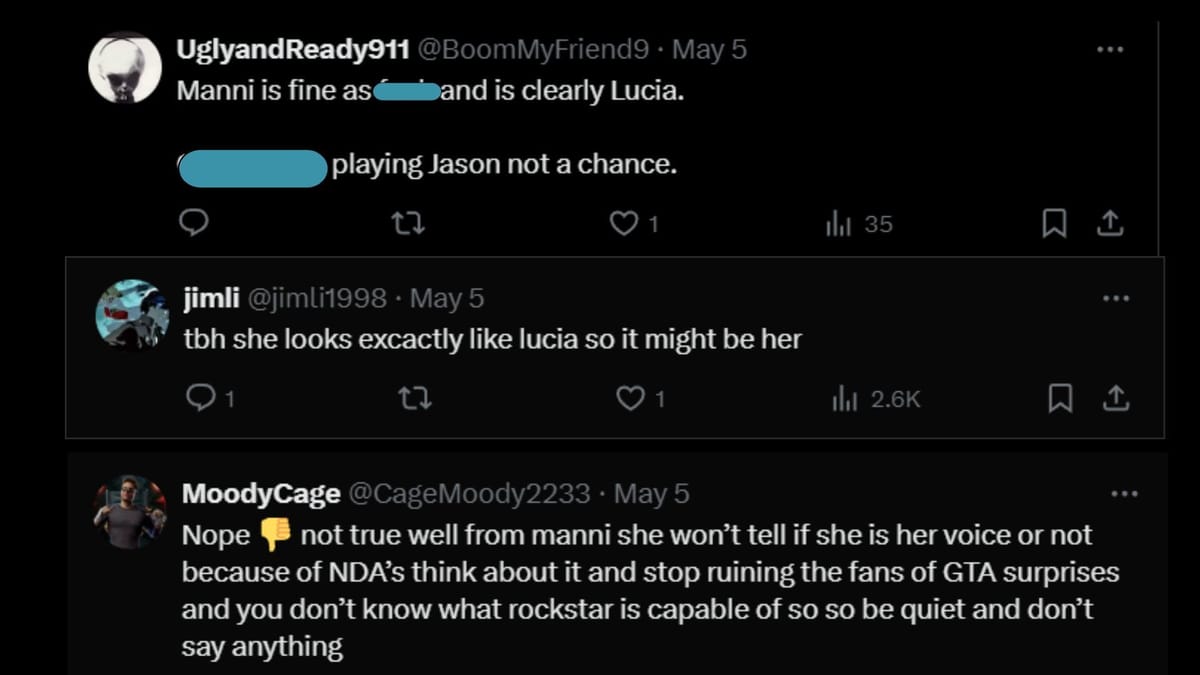Share UglyandReady911's tweet via upload icon
This screenshot has height=675, width=1200.
[1112, 224]
